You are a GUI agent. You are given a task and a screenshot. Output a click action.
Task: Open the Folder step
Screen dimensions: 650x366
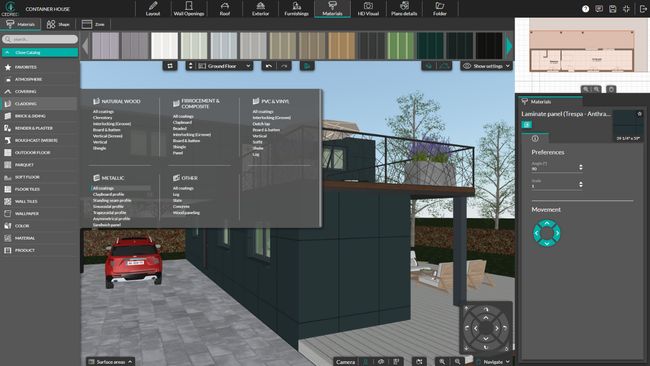(440, 9)
